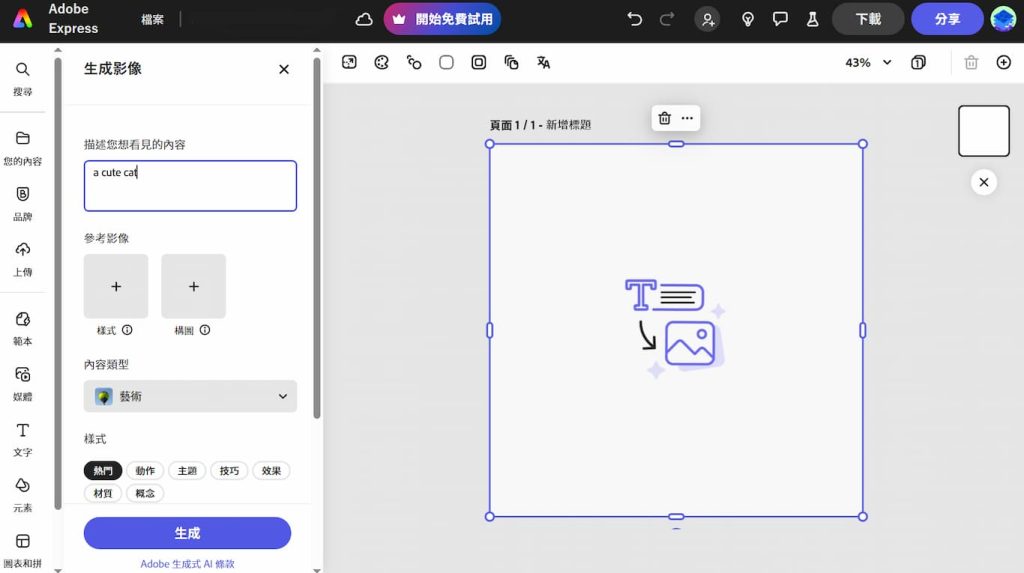1024x573 pixels.
Task: Undo the last action
Action: (x=634, y=19)
